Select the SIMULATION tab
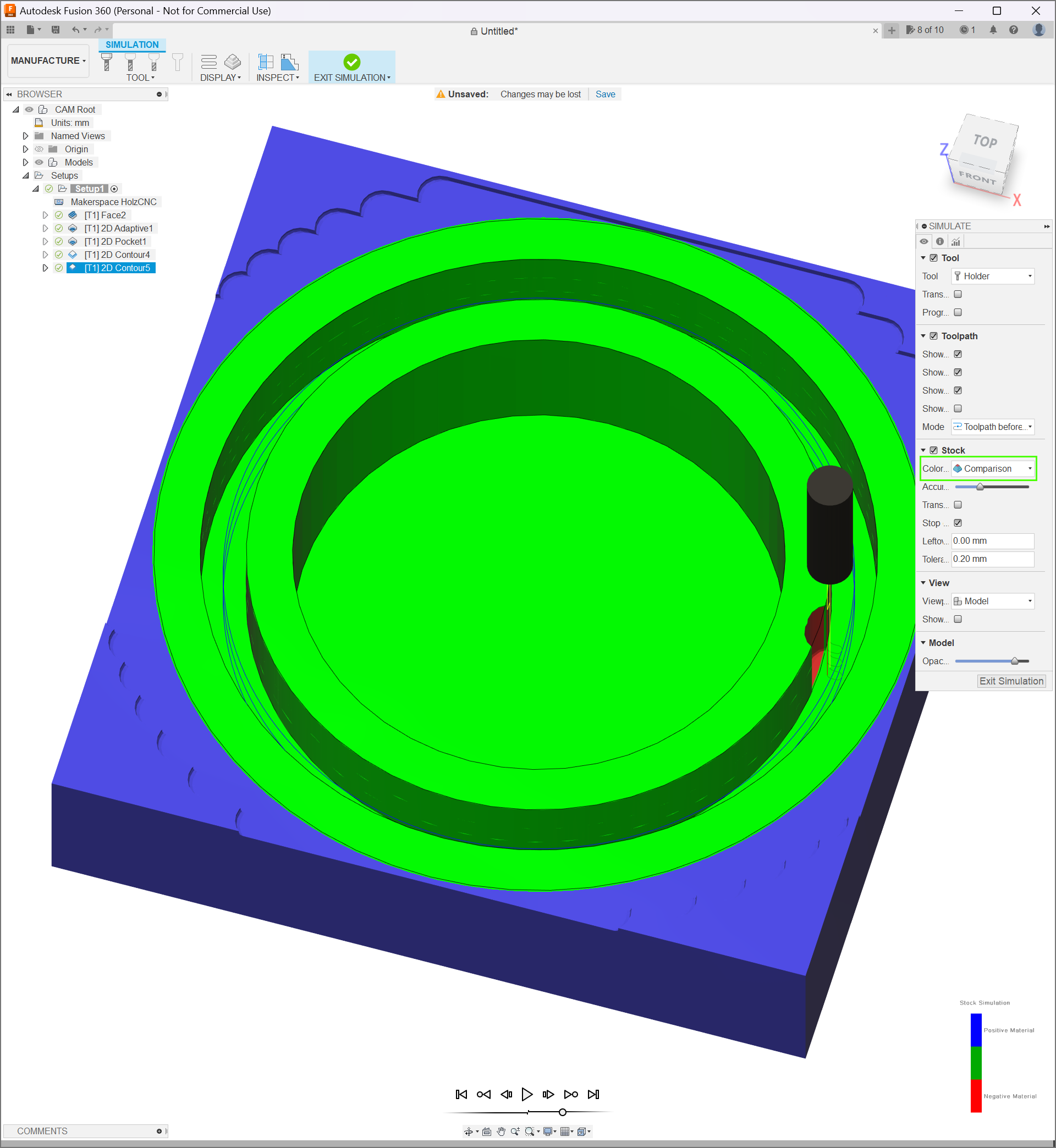The image size is (1056, 1148). click(132, 45)
